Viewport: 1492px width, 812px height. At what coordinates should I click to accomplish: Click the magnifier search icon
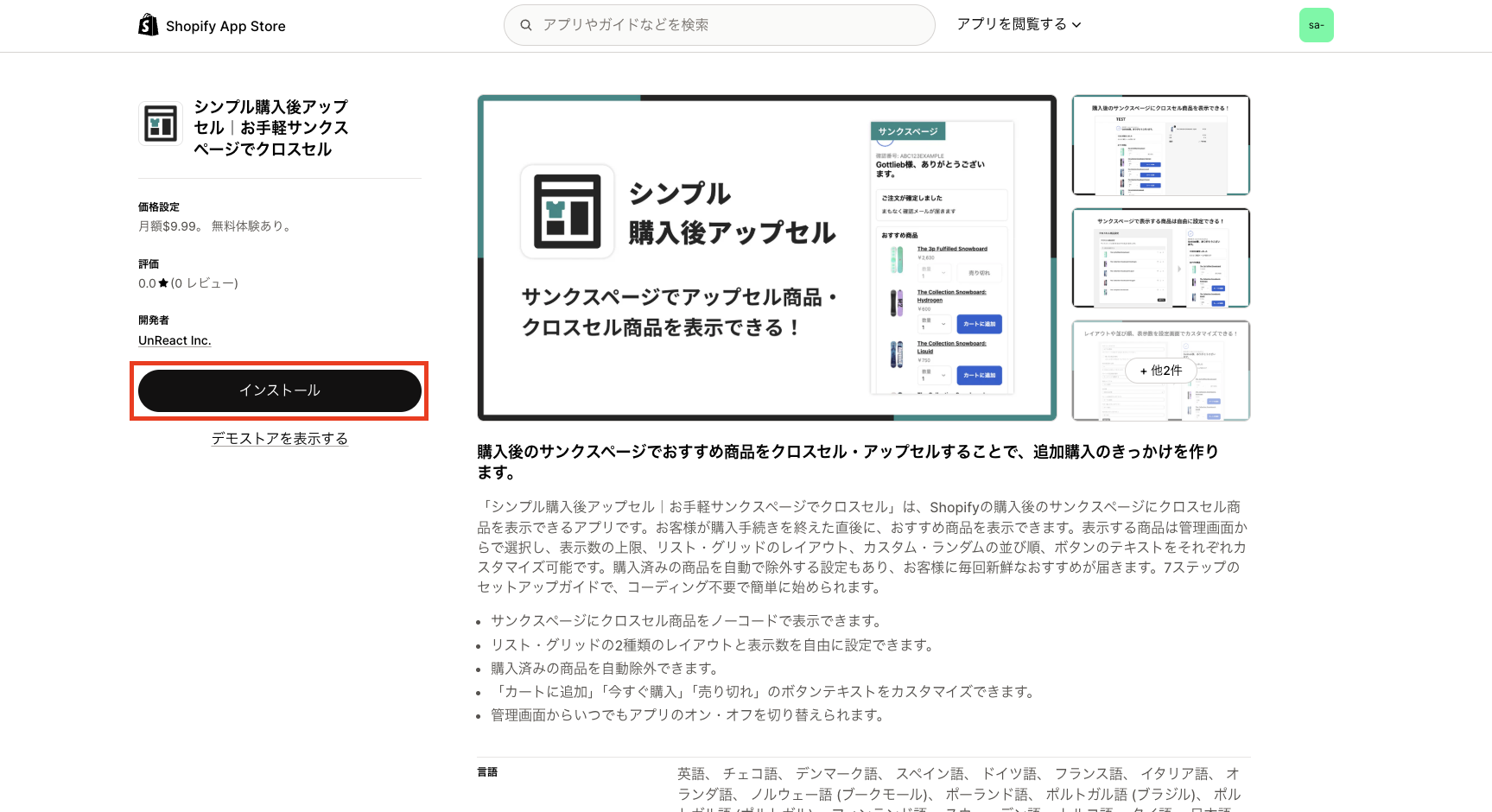tap(525, 25)
